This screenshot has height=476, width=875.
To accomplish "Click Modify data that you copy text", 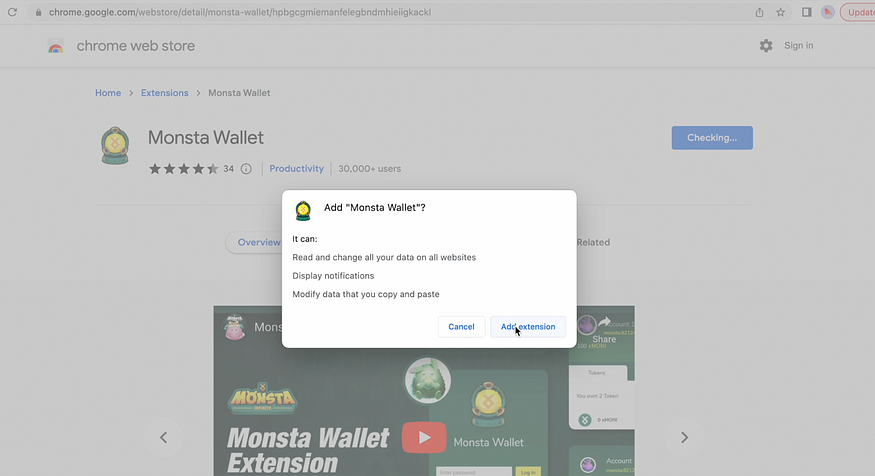I will 366,294.
